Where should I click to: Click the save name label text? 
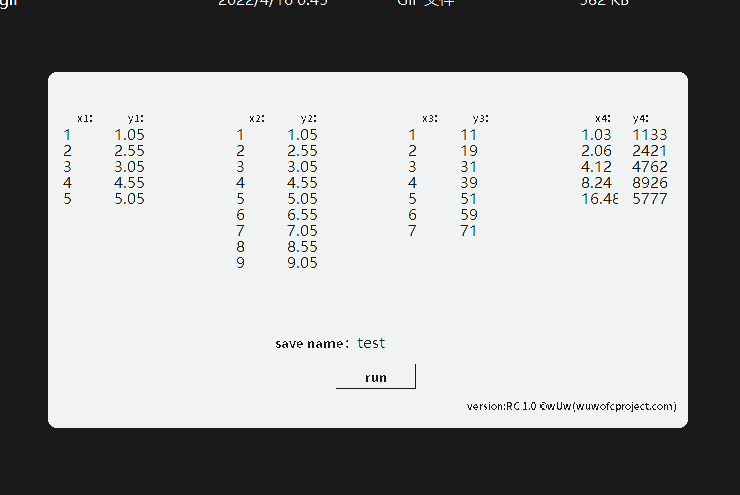(x=311, y=344)
